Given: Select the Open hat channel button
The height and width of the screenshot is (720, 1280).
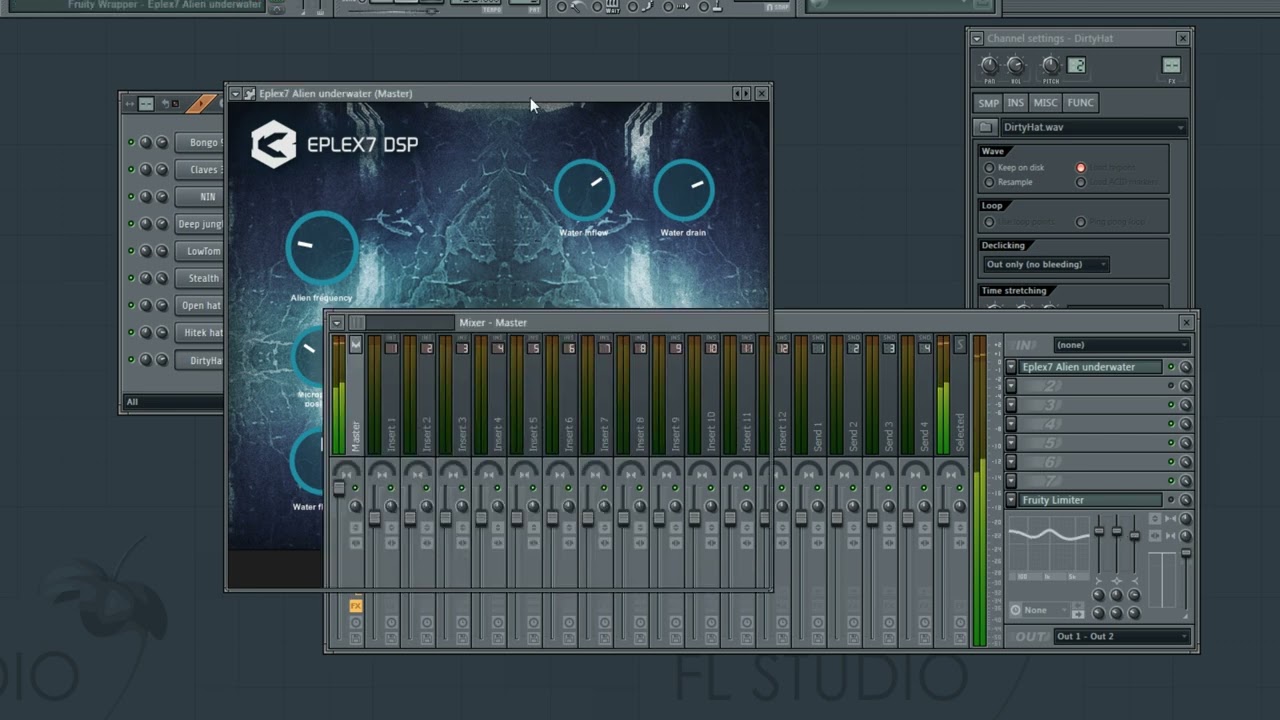Looking at the screenshot, I should click(200, 305).
